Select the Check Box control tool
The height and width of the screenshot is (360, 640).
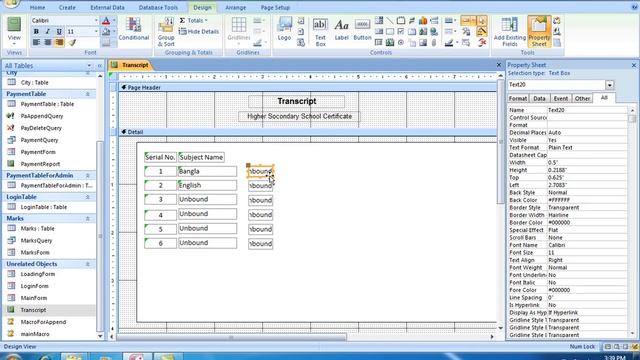[401, 31]
